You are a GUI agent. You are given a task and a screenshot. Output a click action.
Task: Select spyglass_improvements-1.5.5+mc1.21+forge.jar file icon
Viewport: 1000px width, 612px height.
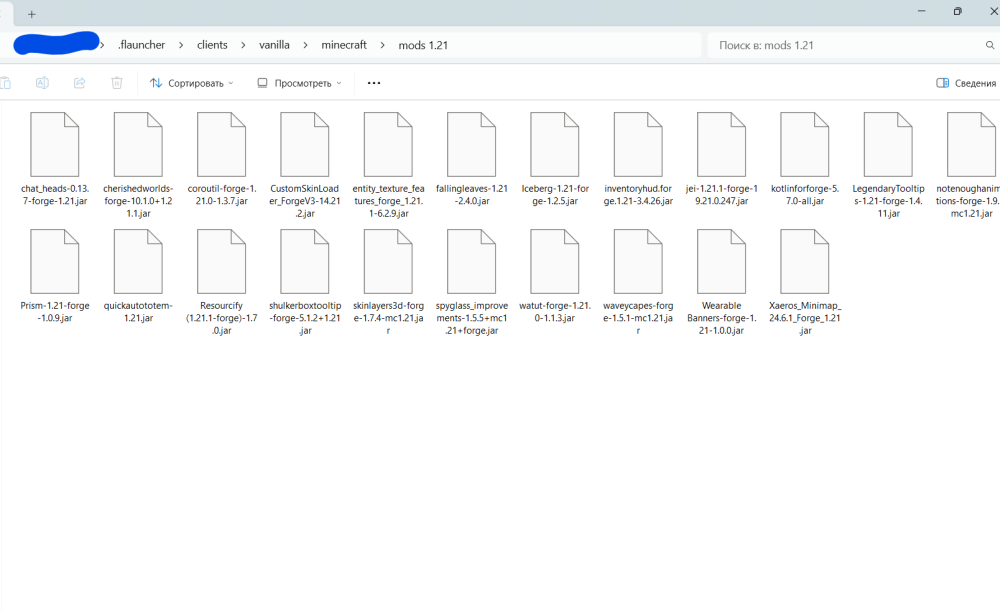coord(471,262)
